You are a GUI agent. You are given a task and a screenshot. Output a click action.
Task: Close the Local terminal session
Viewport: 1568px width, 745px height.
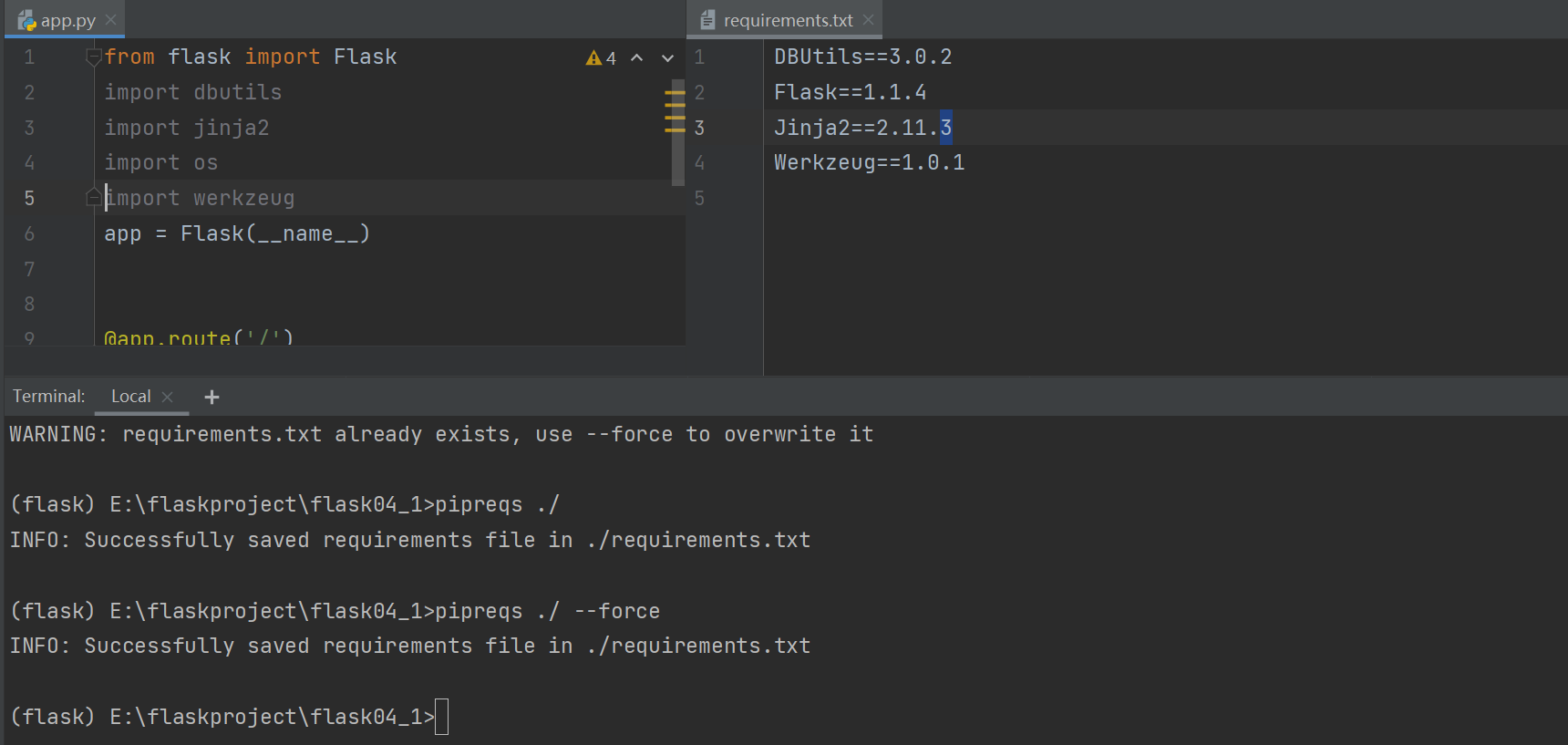coord(168,397)
